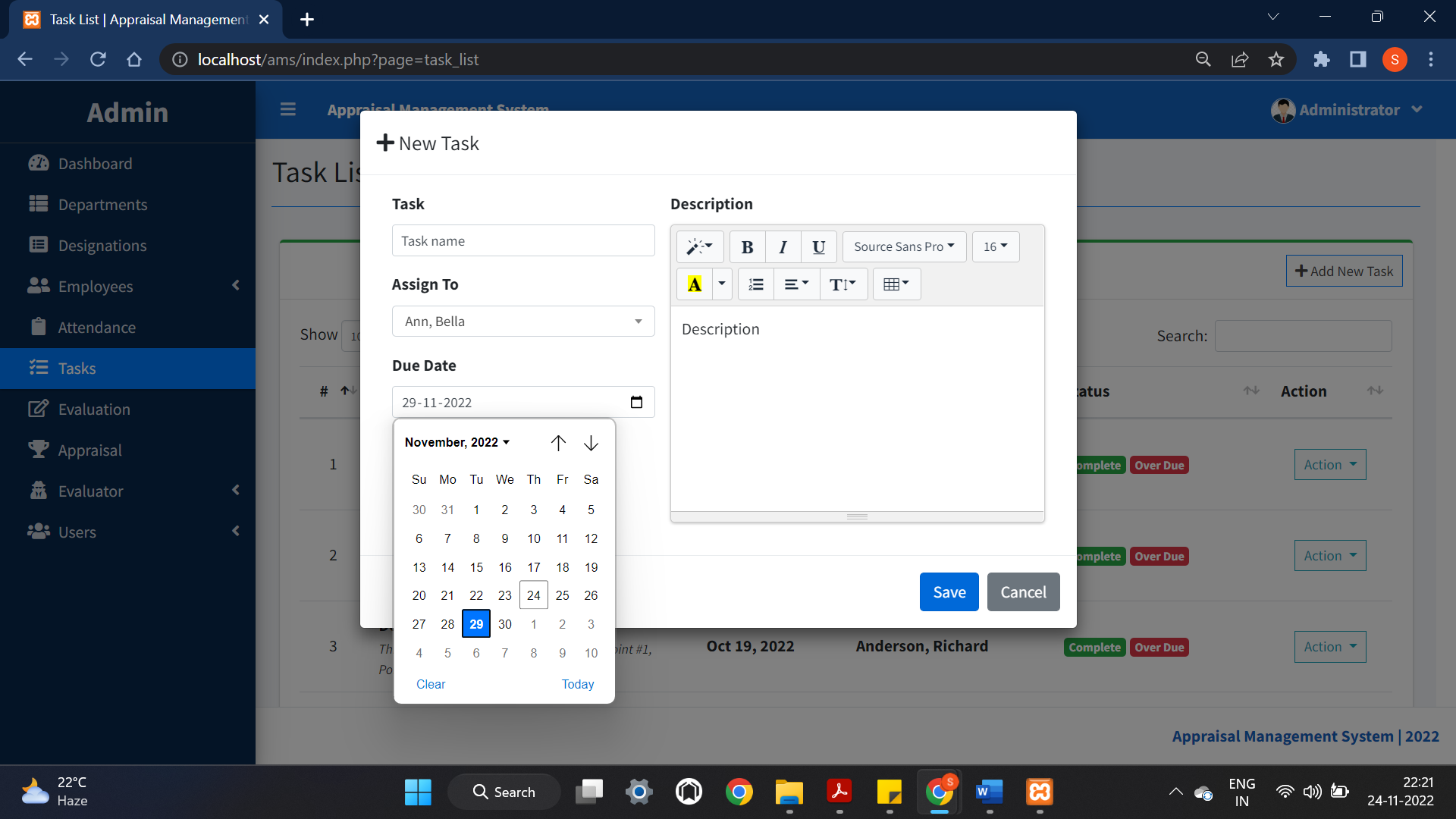The height and width of the screenshot is (819, 1456).
Task: Click the Task name input field
Action: coord(522,240)
